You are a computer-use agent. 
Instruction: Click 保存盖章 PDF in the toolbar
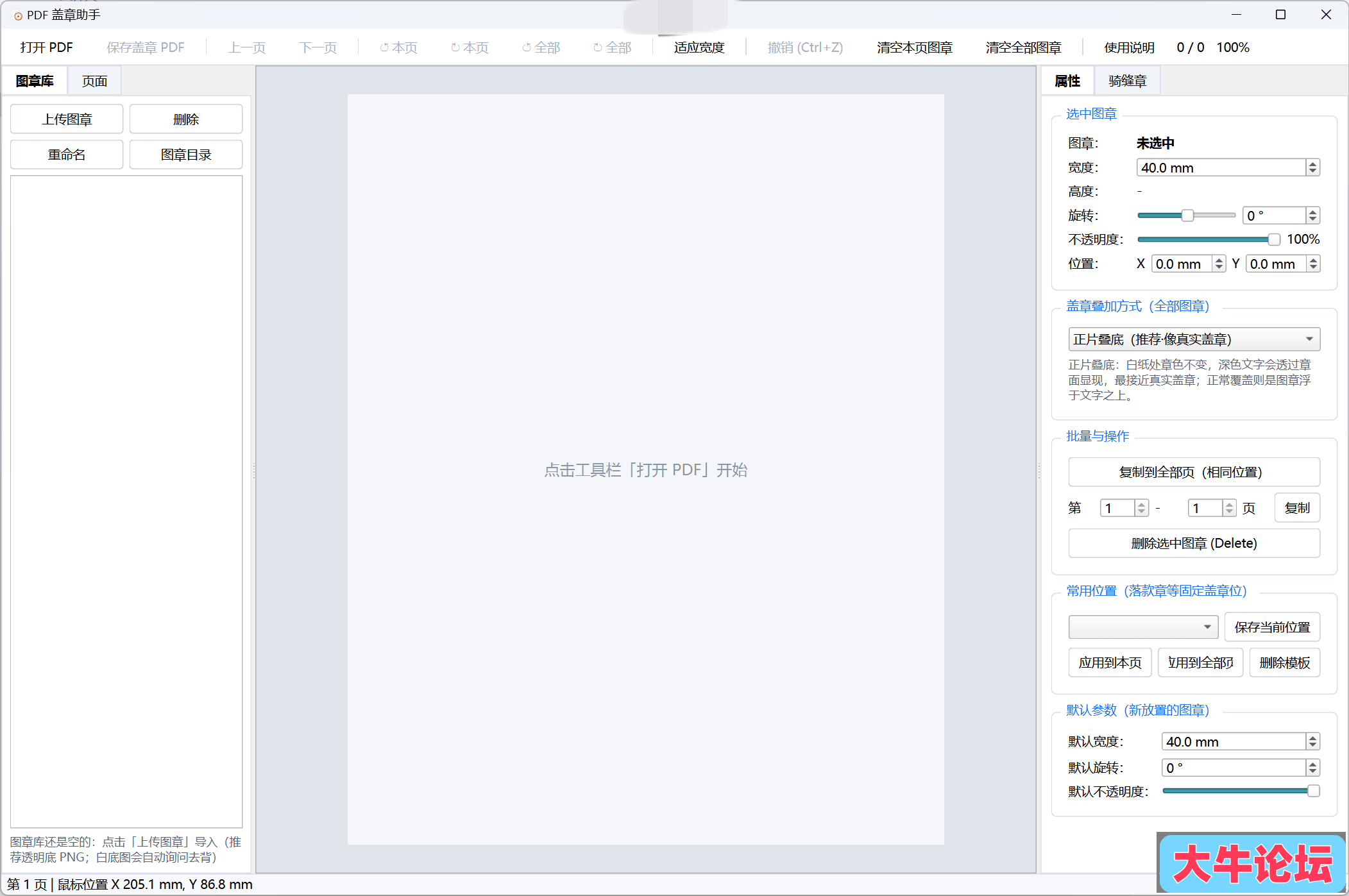click(x=146, y=47)
